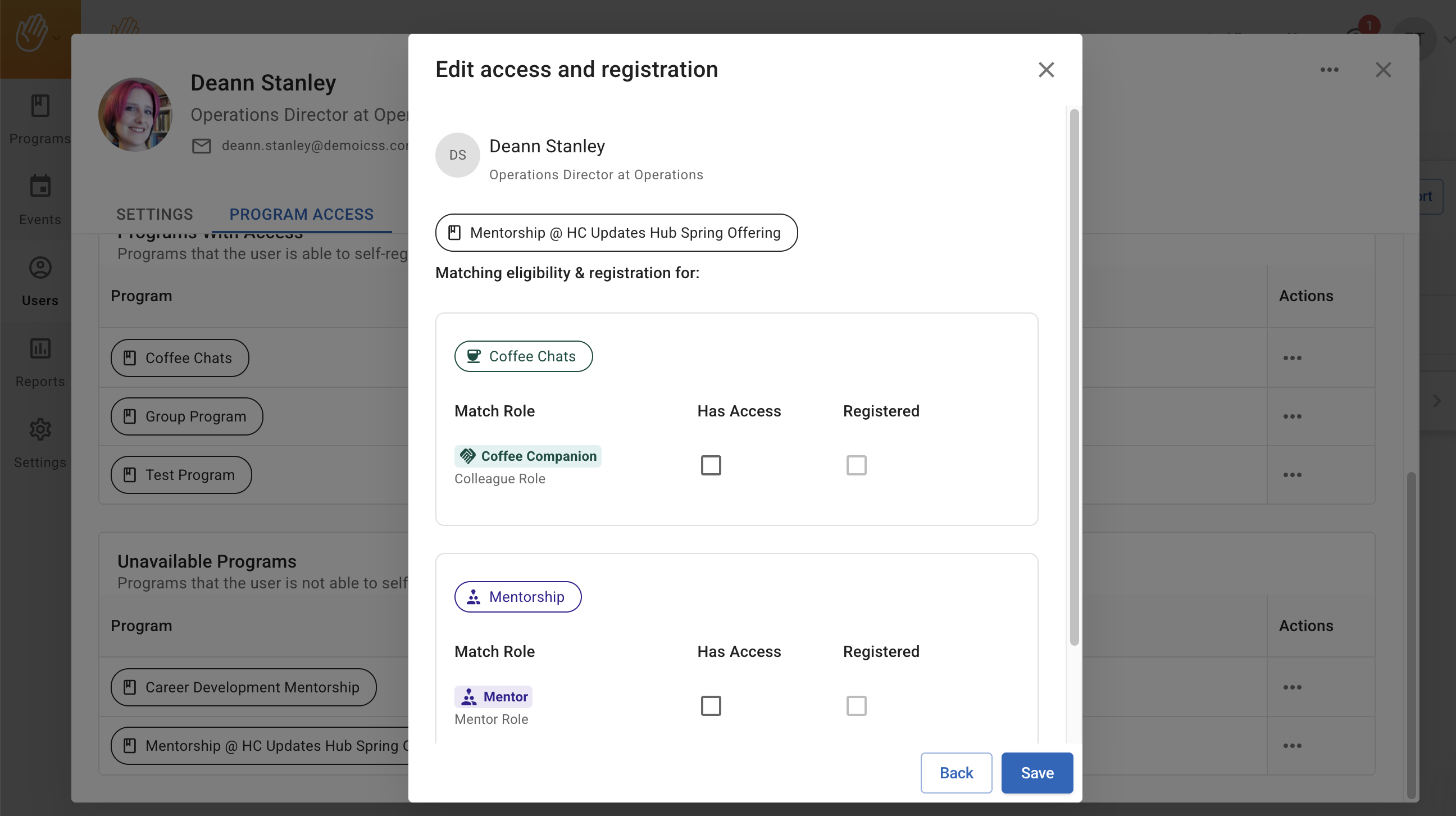1456x816 pixels.
Task: Open actions for Career Development Mentorship
Action: [1292, 688]
